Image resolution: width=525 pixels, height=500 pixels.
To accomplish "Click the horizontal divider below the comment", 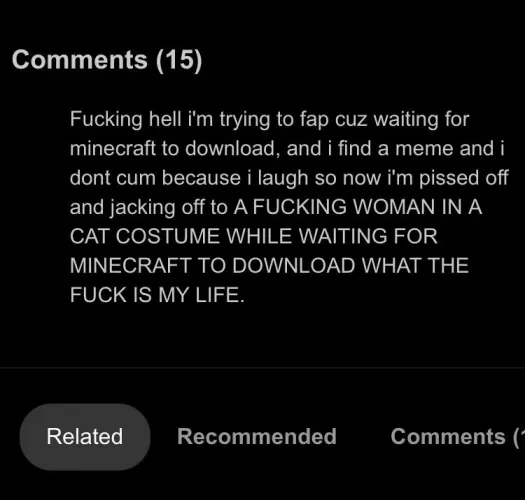I will coord(262,368).
